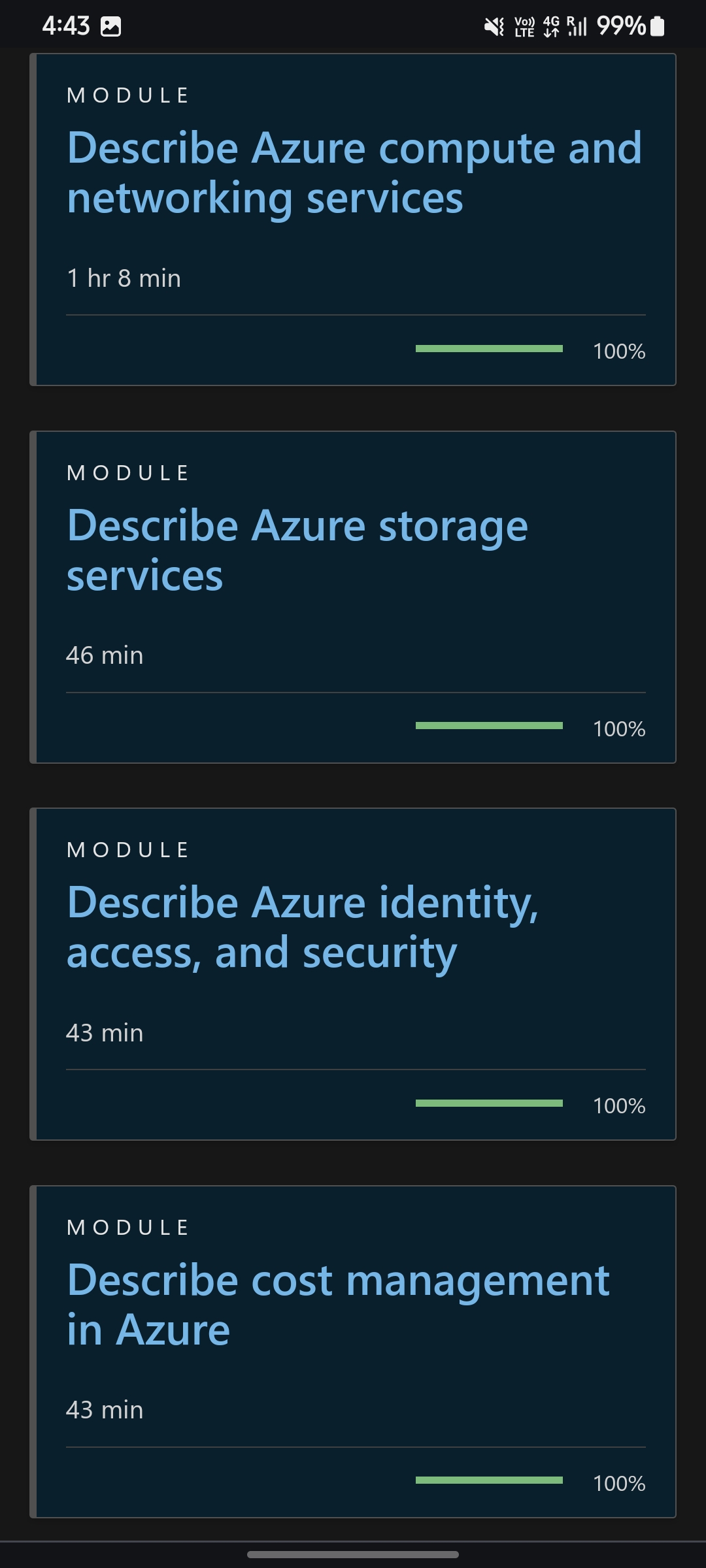Tap the progress bar on the compute module
The image size is (706, 1568).
pos(489,350)
